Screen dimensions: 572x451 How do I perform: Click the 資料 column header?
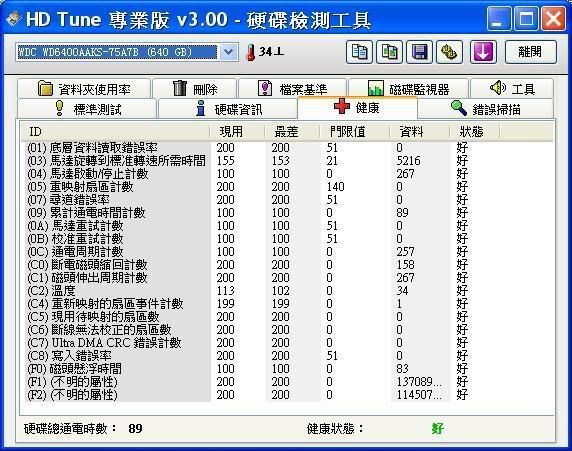tap(420, 132)
